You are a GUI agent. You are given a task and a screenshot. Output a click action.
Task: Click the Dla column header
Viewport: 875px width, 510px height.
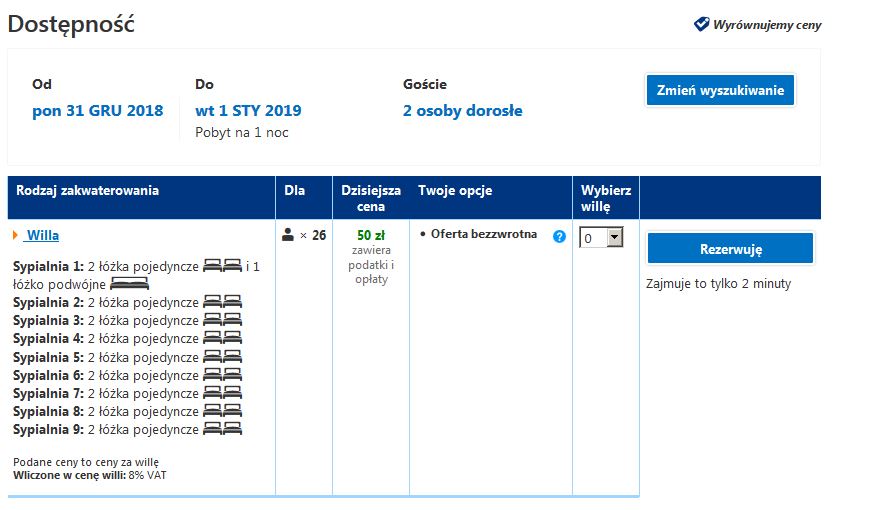tap(294, 190)
